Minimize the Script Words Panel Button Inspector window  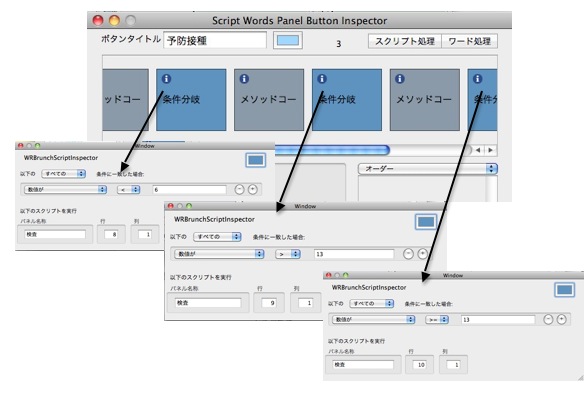114,20
